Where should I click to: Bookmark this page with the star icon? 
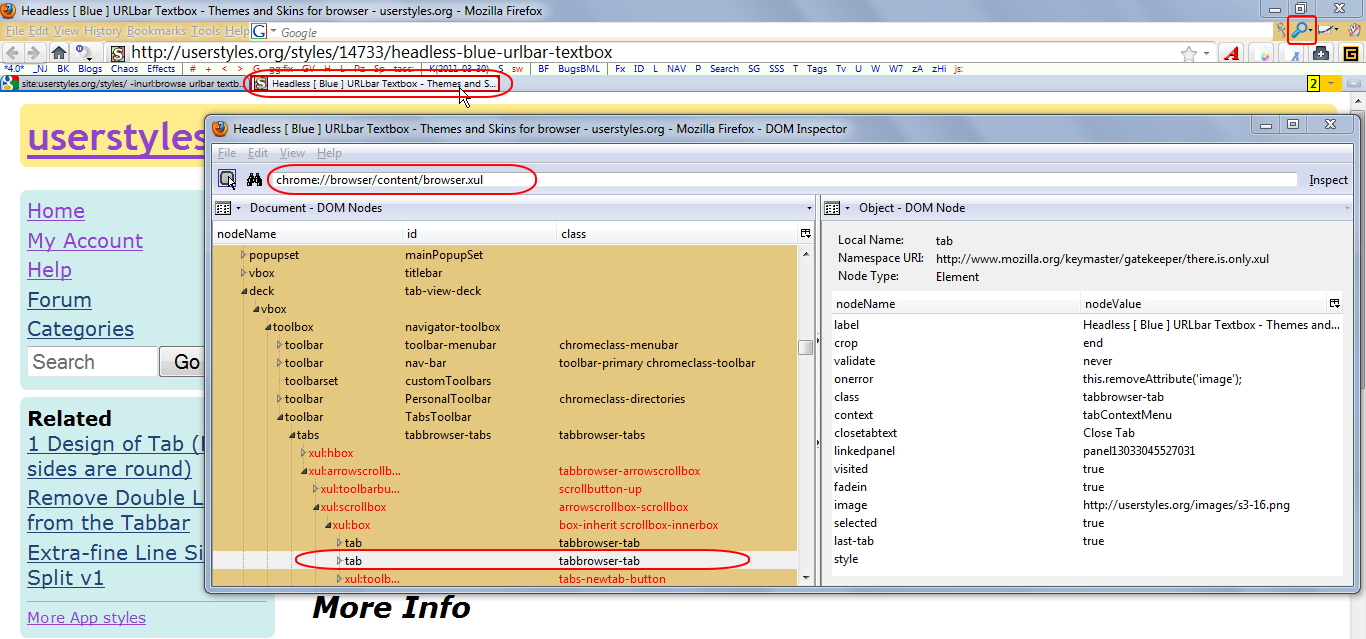[1189, 53]
